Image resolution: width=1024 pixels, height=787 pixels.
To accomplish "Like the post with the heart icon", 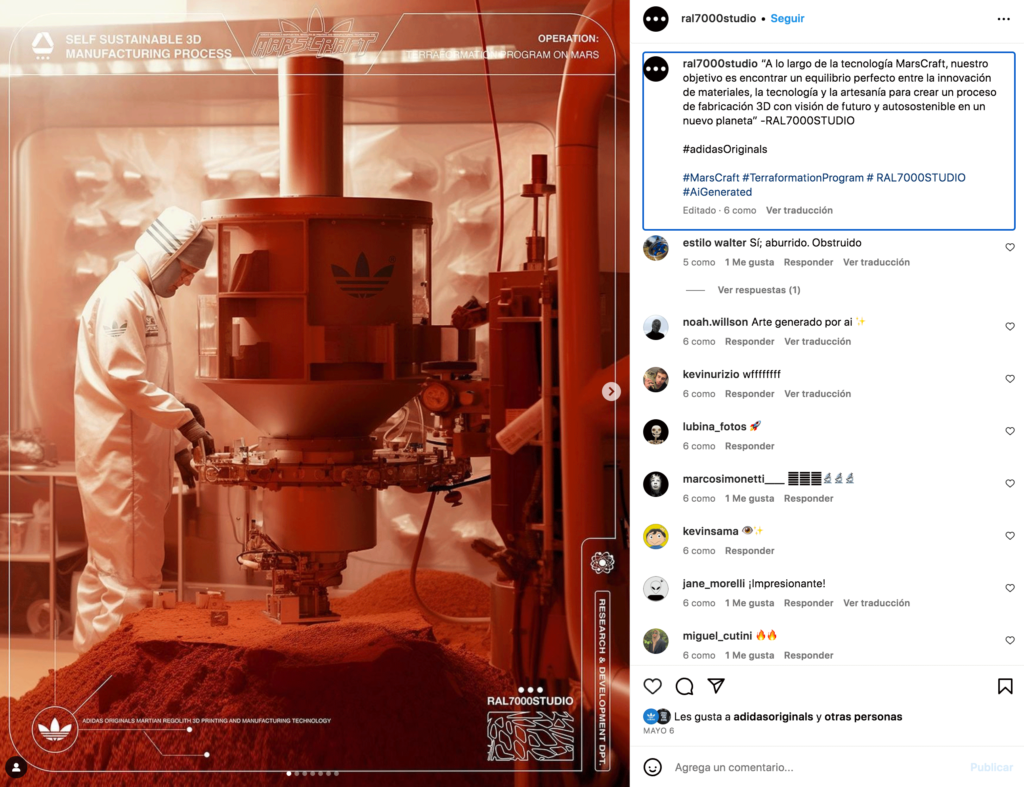I will pyautogui.click(x=652, y=686).
